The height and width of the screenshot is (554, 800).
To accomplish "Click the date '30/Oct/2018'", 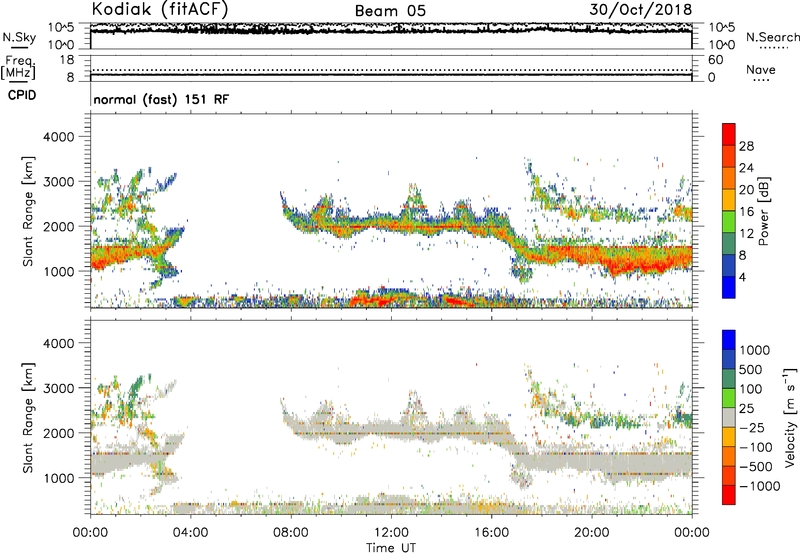I will tap(641, 10).
